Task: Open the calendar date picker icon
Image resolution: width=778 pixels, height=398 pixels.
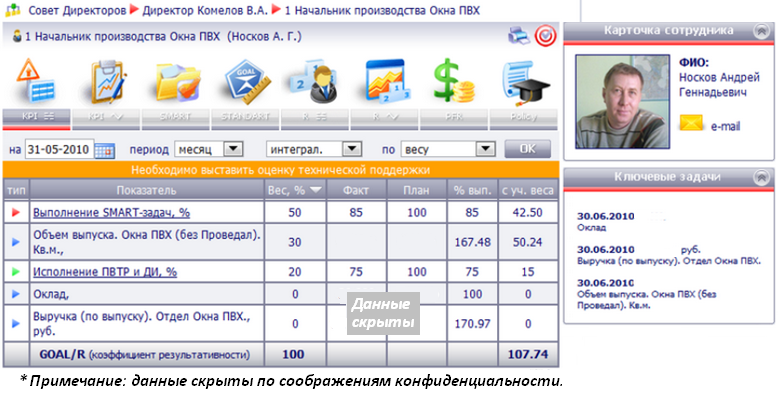Action: coord(105,150)
